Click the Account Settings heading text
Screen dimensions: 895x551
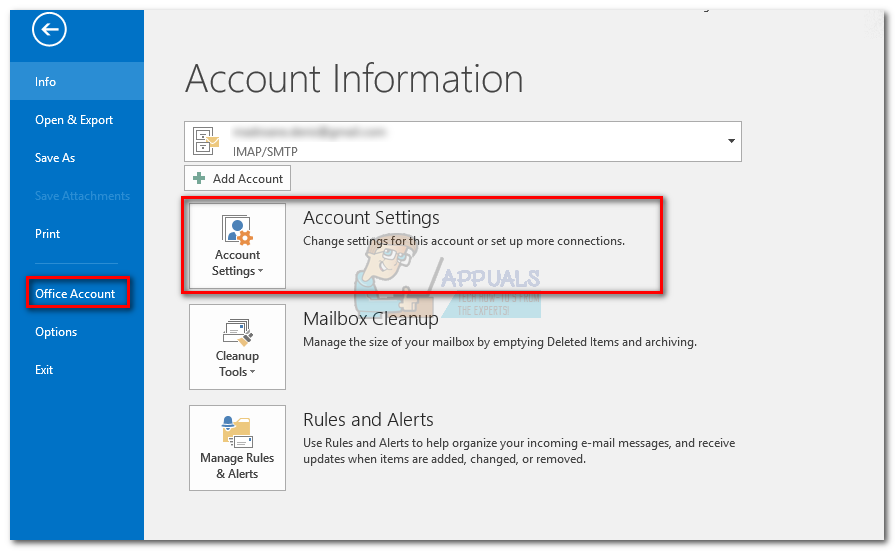click(371, 218)
